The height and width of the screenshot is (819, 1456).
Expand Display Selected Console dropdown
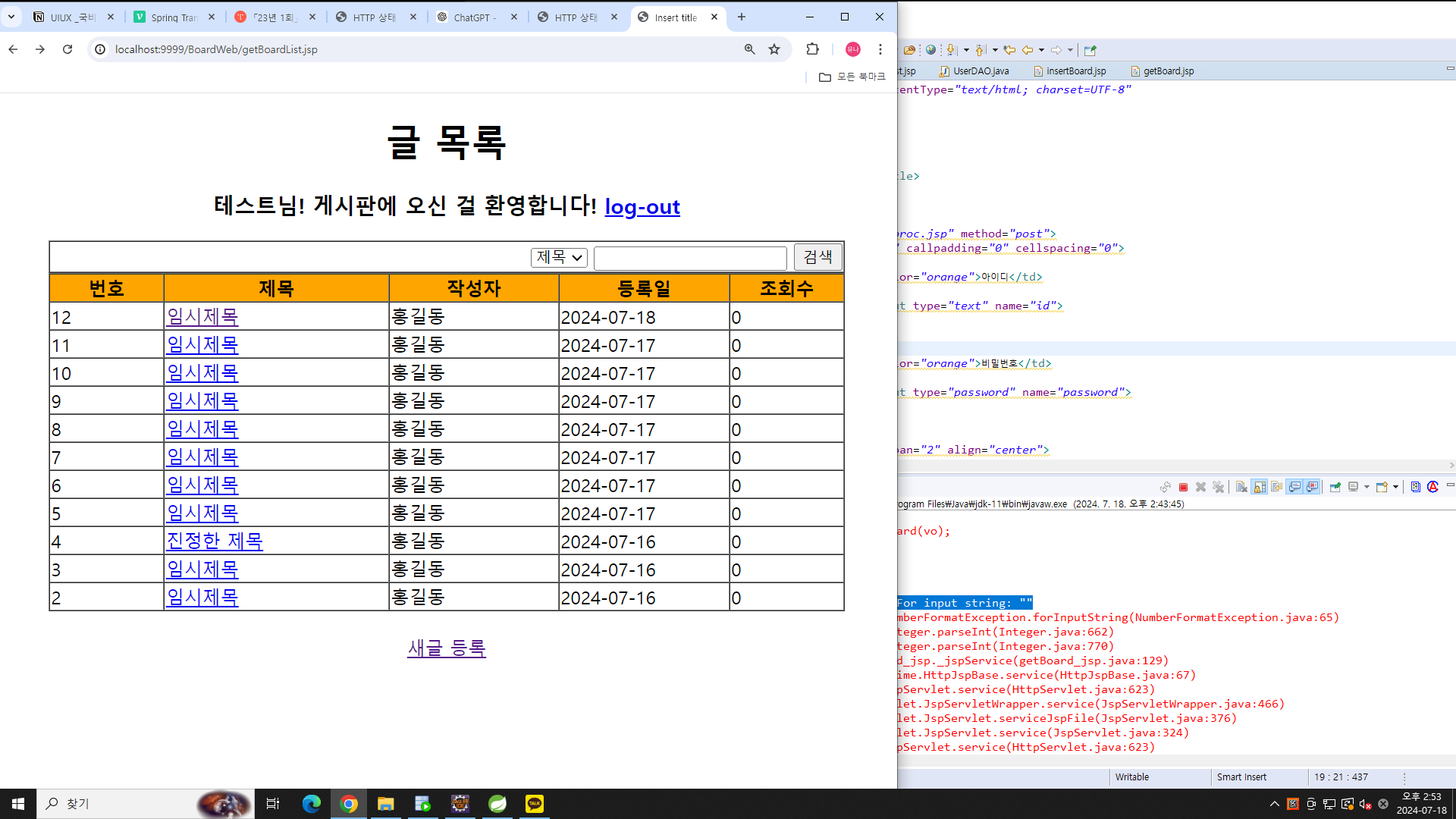pos(1367,487)
